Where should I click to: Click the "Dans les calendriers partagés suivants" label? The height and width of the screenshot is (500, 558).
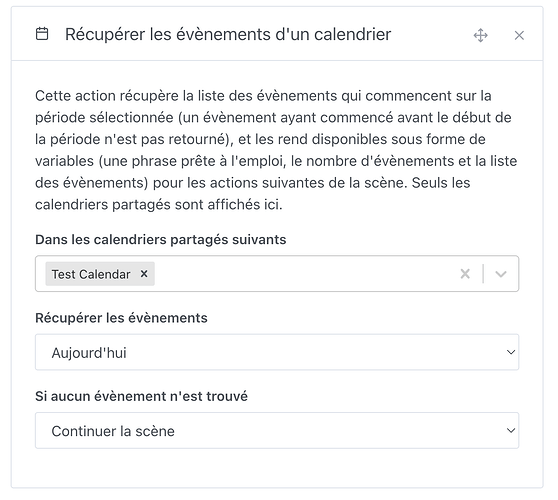tap(160, 240)
